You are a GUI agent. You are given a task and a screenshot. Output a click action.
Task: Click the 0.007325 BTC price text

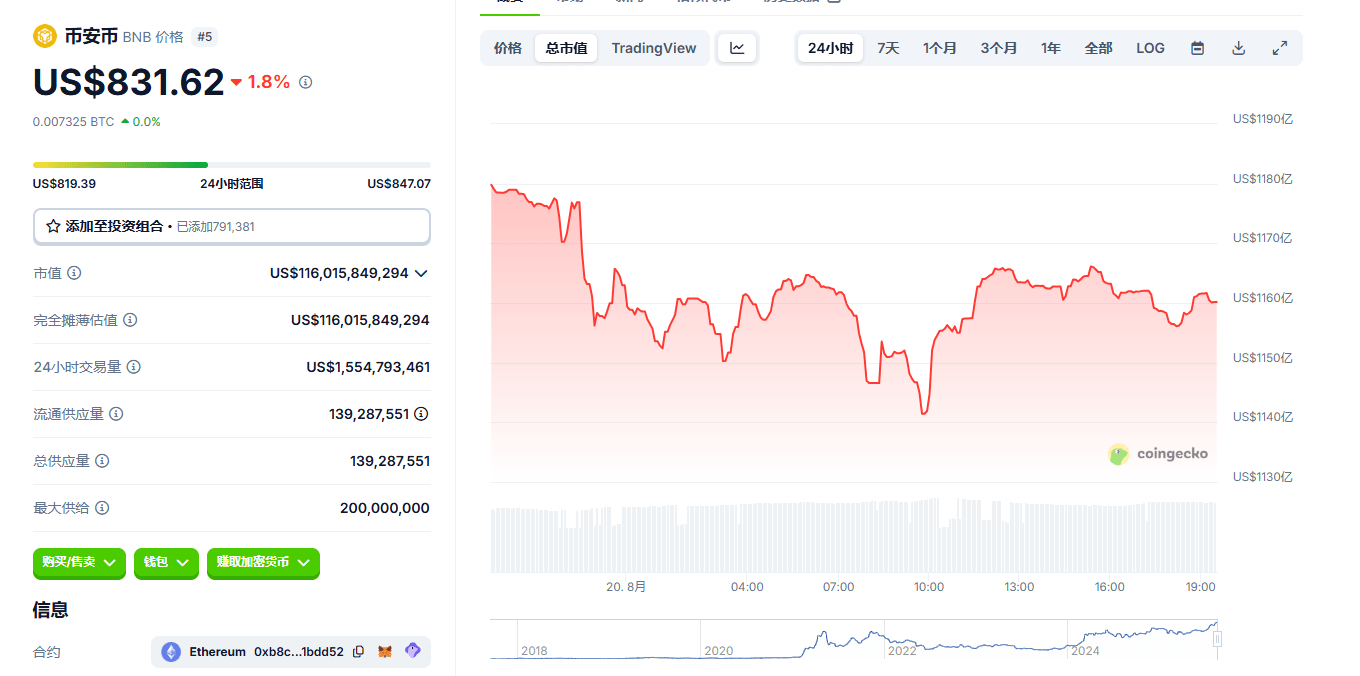tap(73, 122)
